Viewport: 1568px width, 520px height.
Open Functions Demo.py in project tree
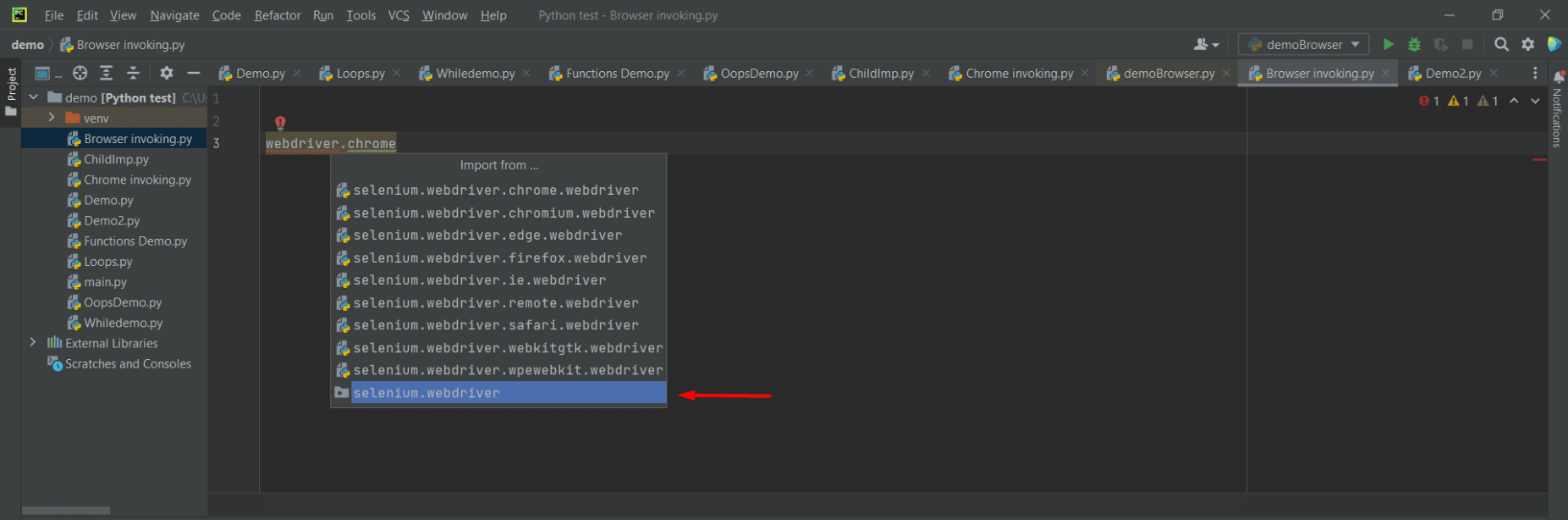pos(135,241)
